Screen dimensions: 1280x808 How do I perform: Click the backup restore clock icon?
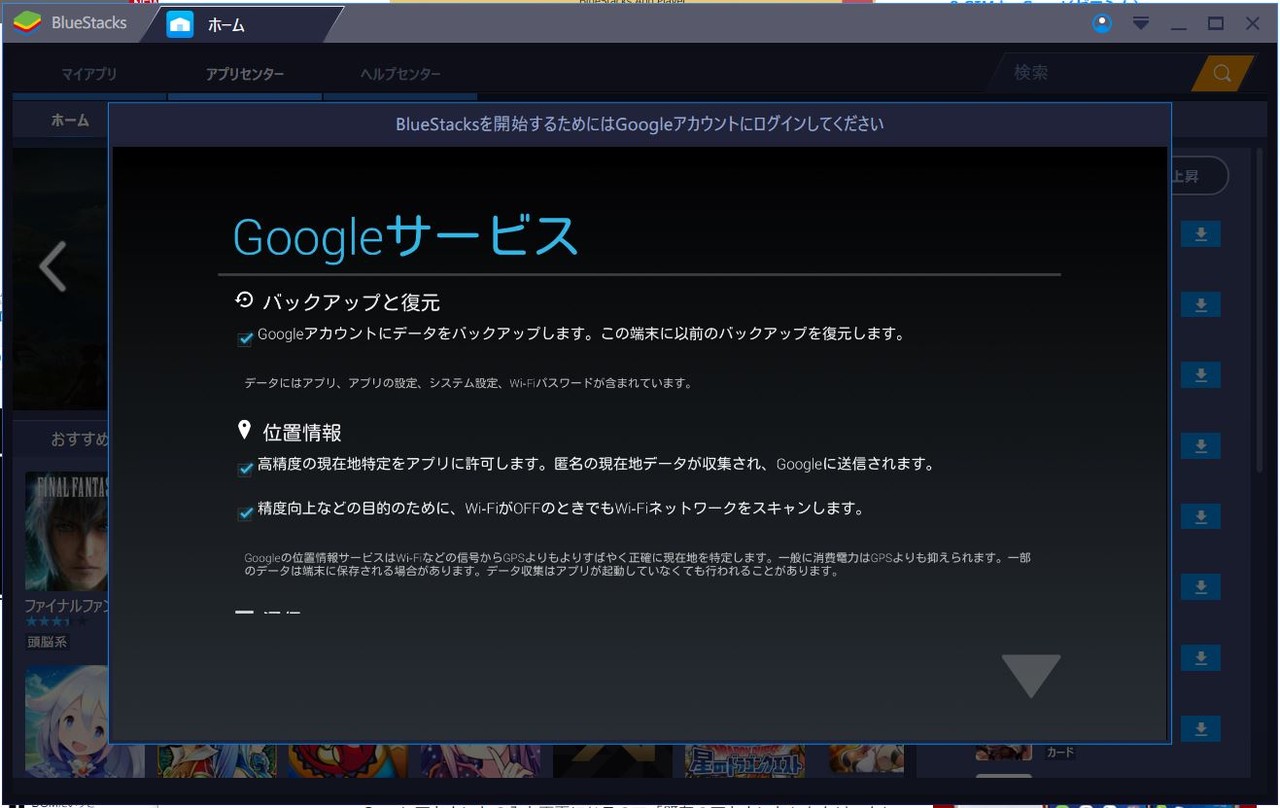coord(244,299)
